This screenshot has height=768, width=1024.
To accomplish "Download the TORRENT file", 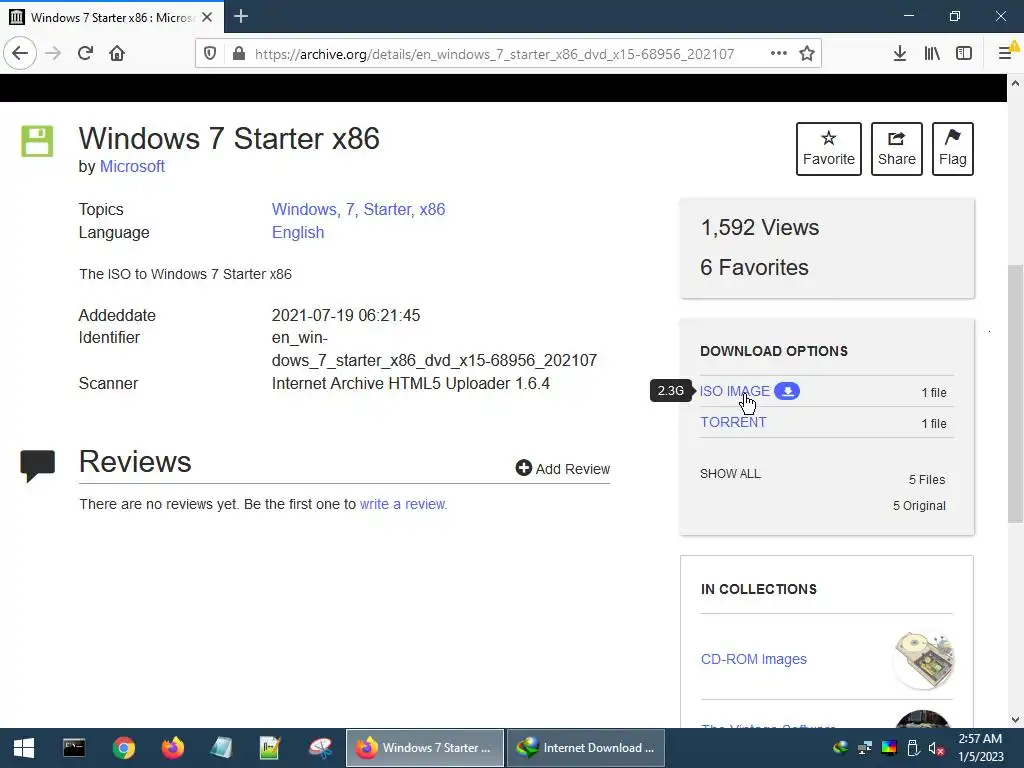I will [x=733, y=423].
